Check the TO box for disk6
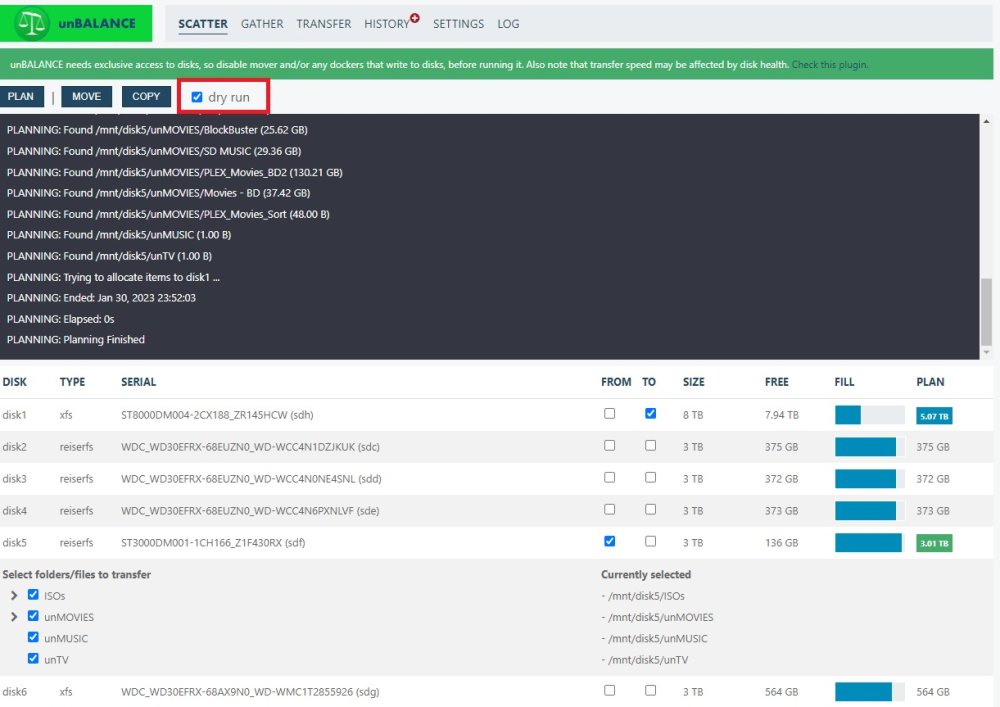 tap(651, 690)
